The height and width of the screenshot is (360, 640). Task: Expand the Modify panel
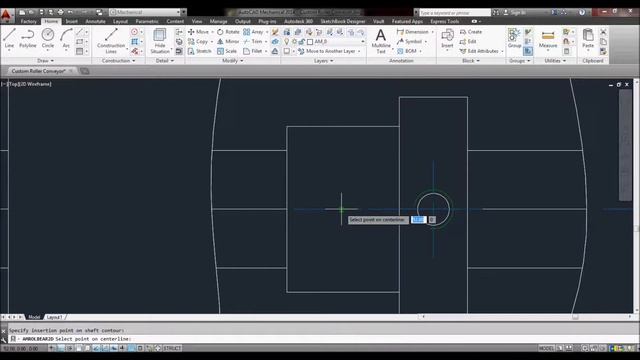pos(233,61)
